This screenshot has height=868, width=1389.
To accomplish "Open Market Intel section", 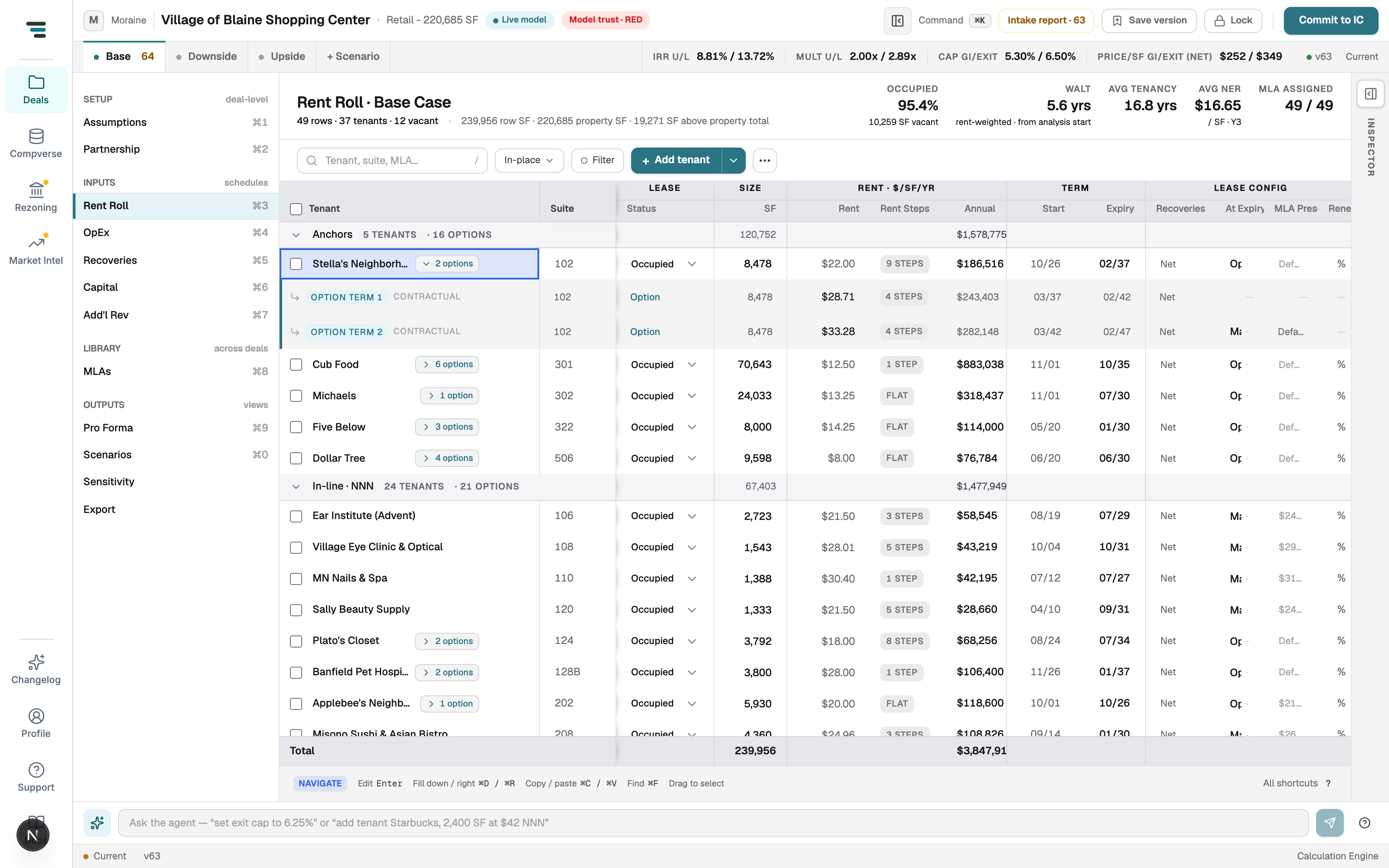I will 36,250.
